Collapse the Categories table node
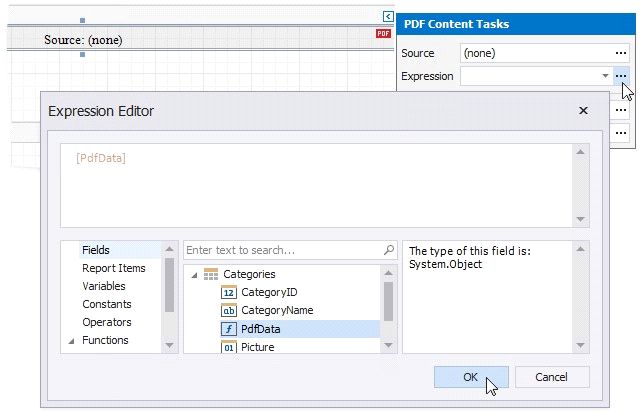Image resolution: width=642 pixels, height=416 pixels. tap(194, 274)
